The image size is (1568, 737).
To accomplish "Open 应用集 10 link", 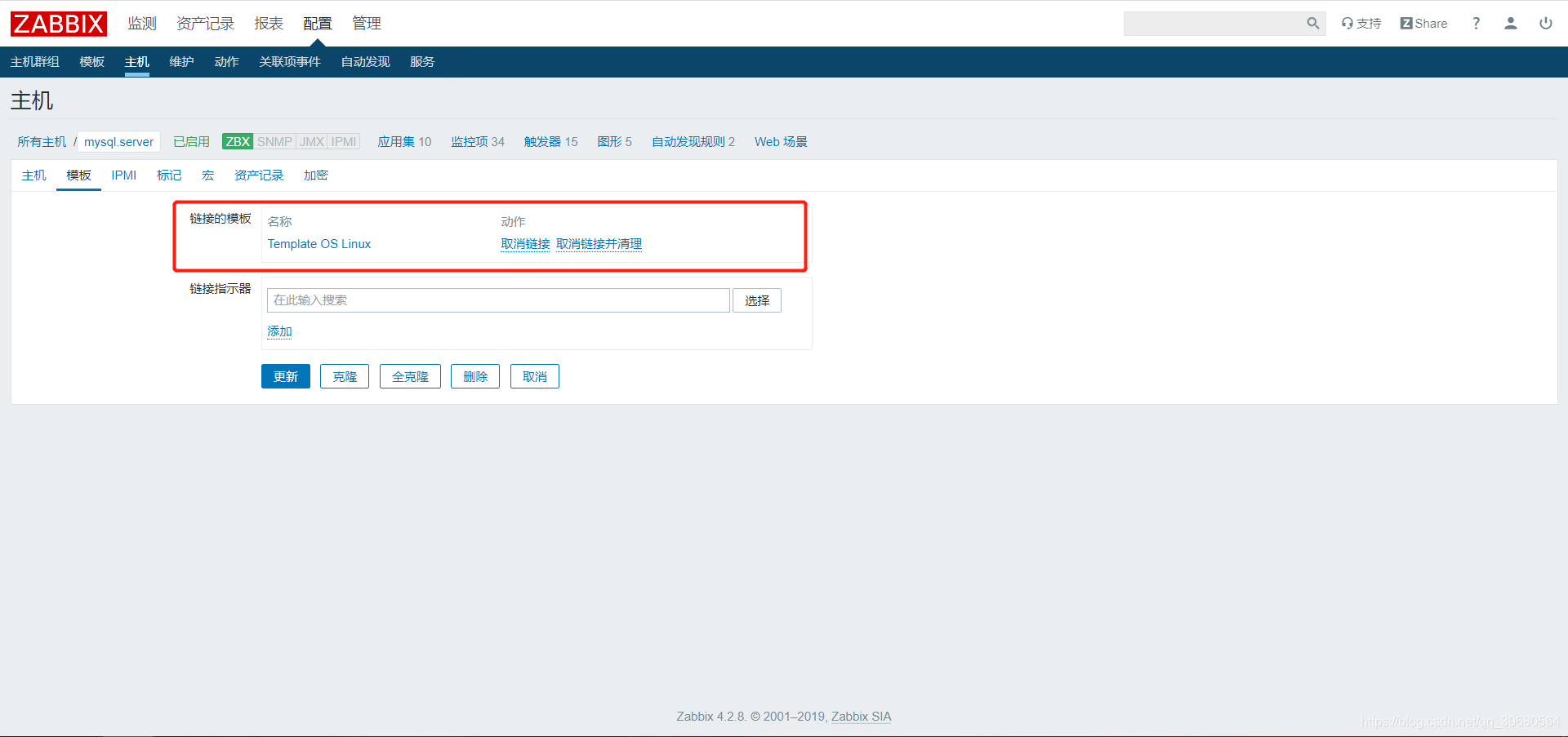I will (x=404, y=141).
